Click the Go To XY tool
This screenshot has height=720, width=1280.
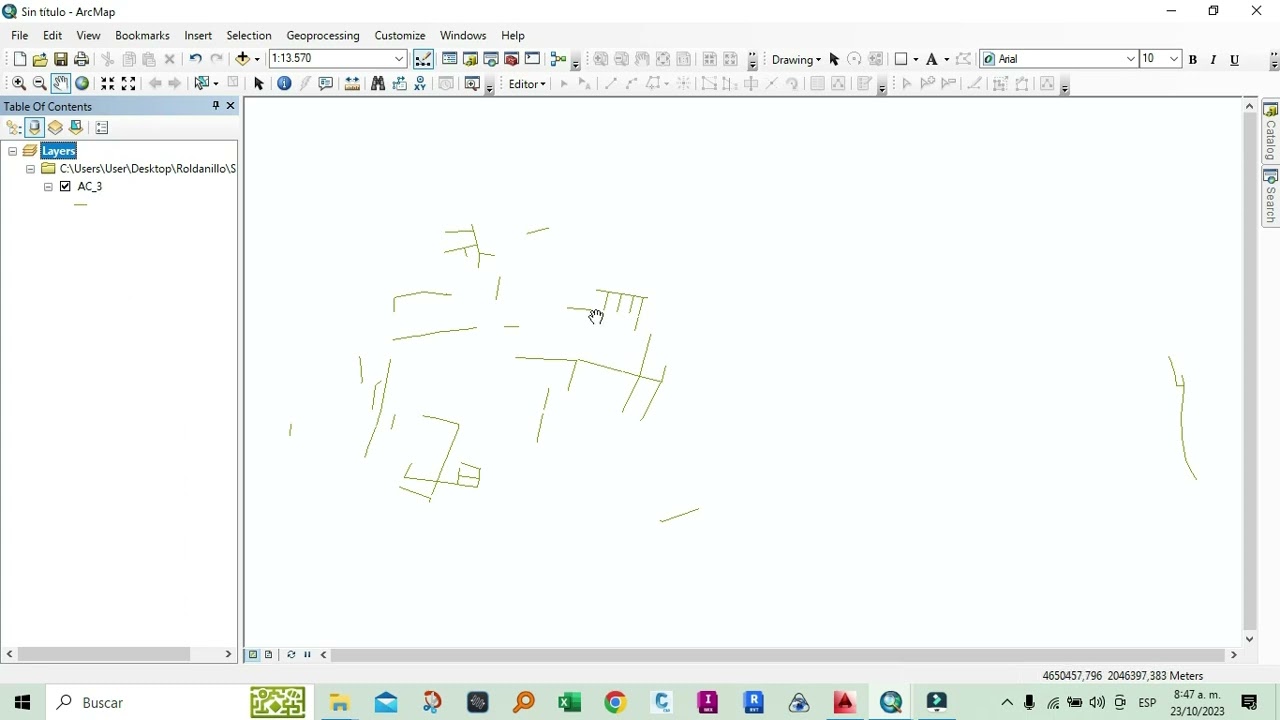(420, 84)
